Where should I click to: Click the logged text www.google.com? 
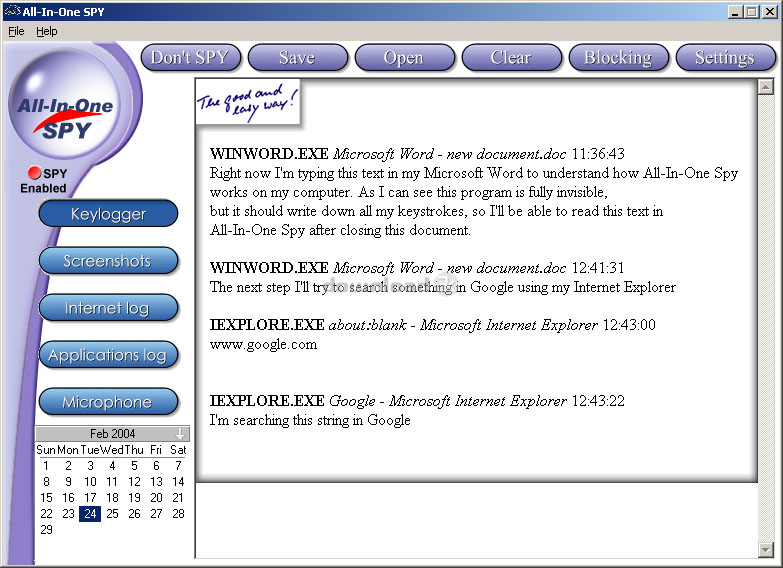(x=263, y=344)
